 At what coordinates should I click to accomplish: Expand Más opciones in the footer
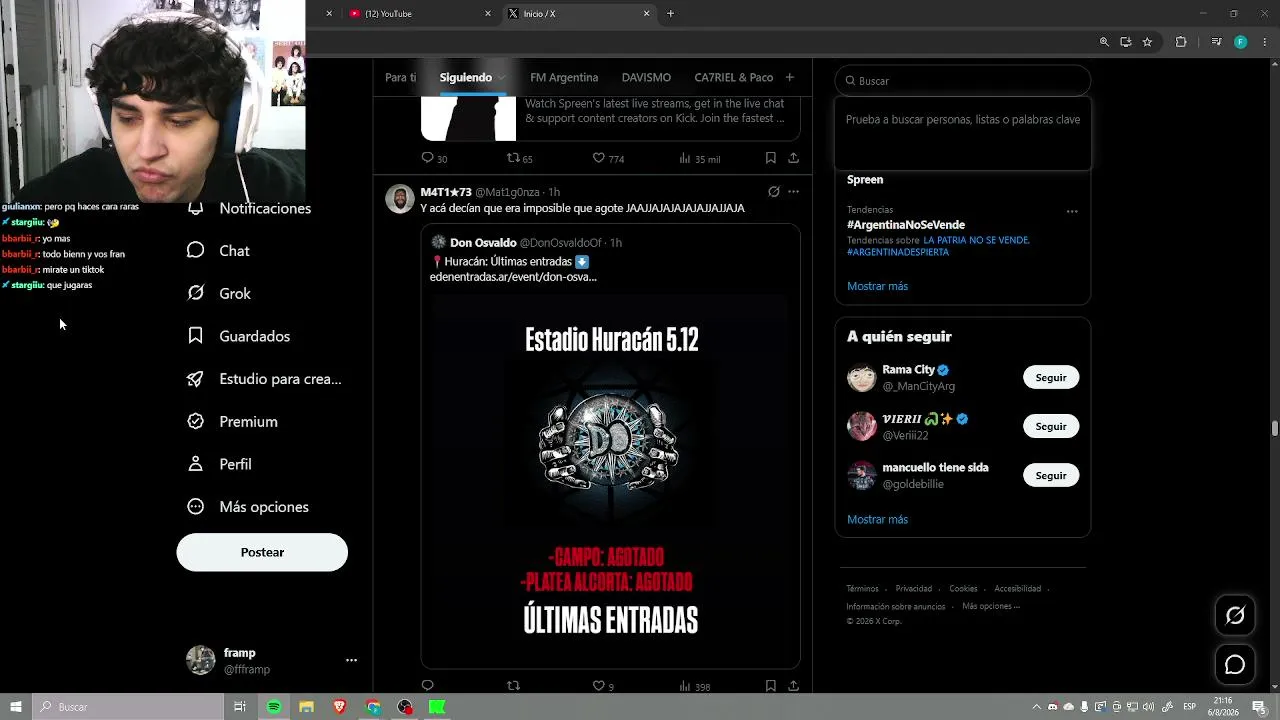coord(991,606)
